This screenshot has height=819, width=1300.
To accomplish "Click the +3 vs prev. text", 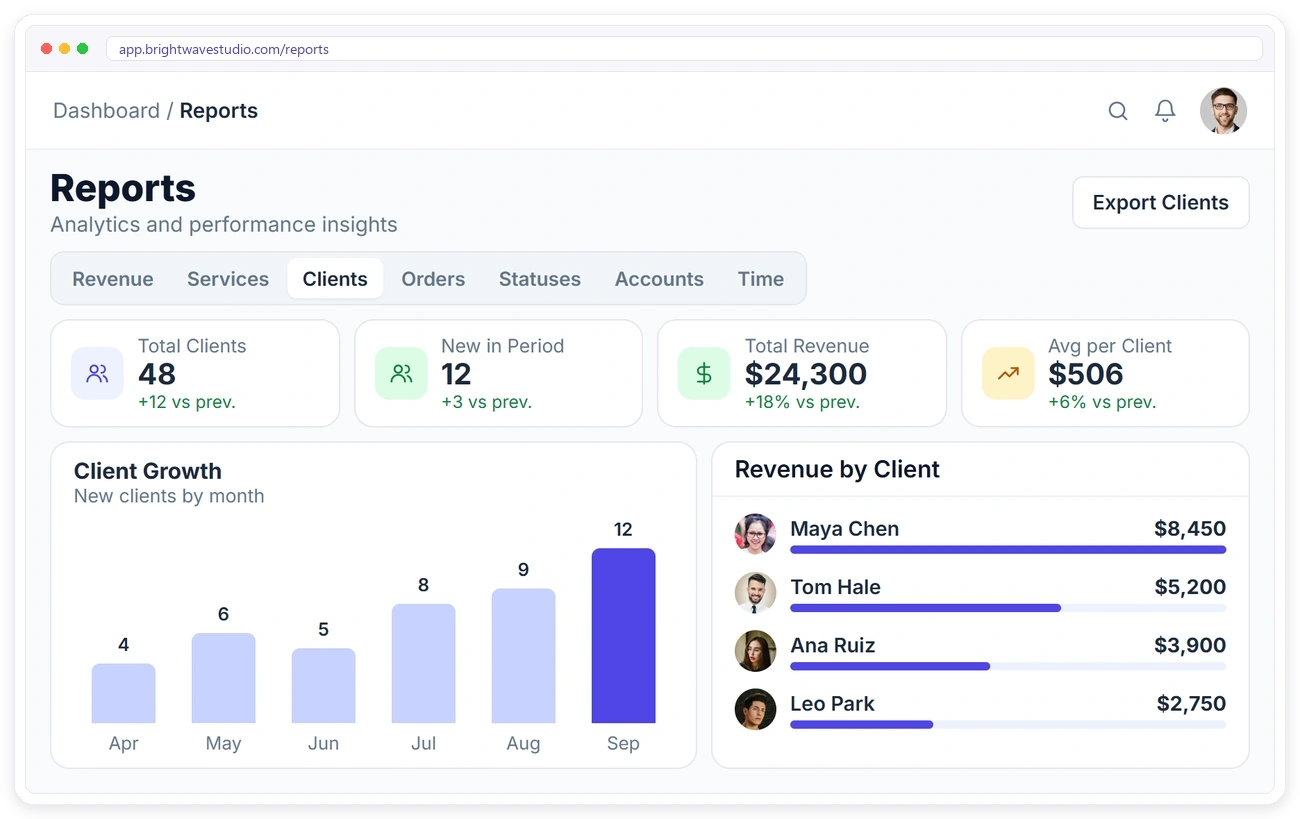I will click(x=486, y=402).
